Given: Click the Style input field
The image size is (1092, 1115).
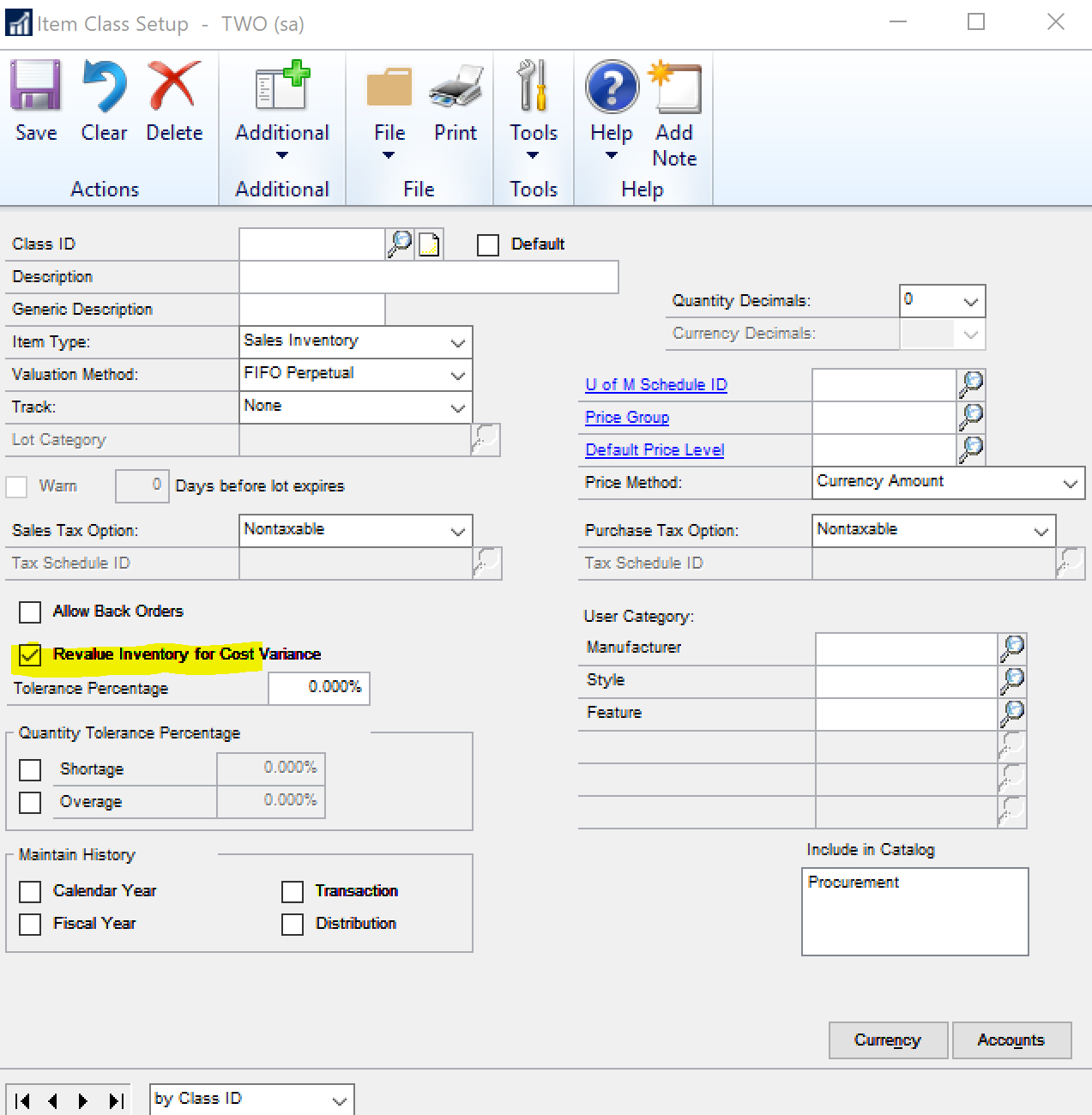Looking at the screenshot, I should [907, 682].
